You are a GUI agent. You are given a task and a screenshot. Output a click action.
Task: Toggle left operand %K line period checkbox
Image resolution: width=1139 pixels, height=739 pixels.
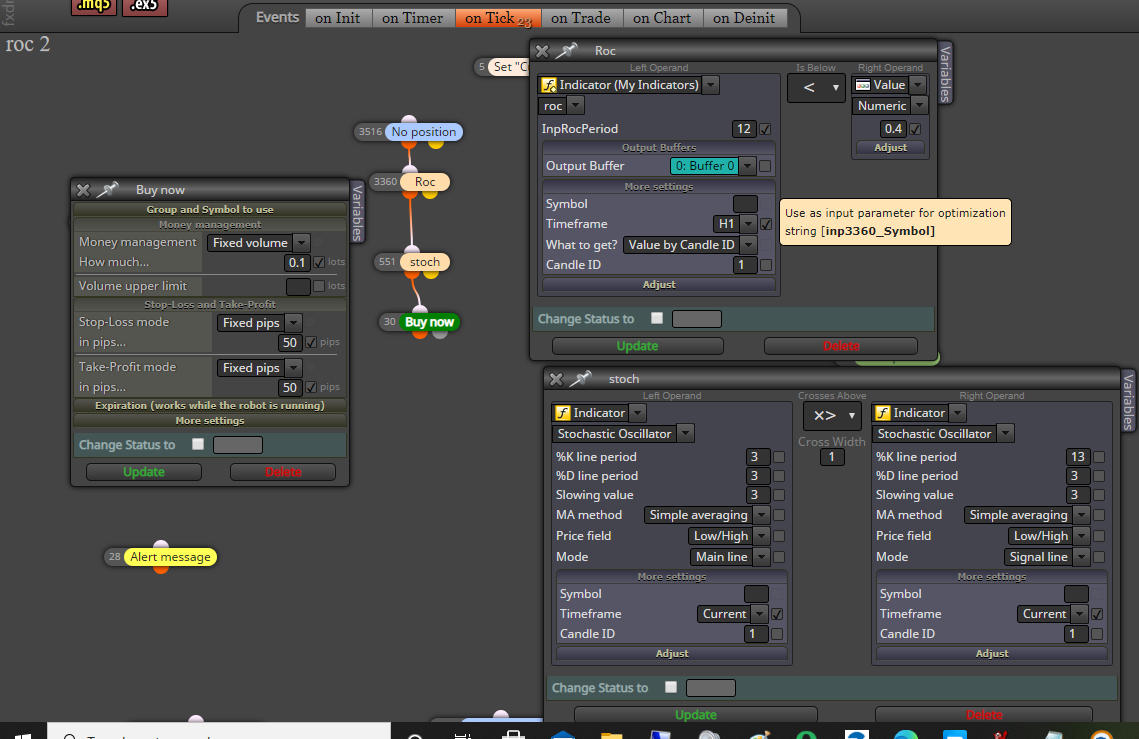779,457
